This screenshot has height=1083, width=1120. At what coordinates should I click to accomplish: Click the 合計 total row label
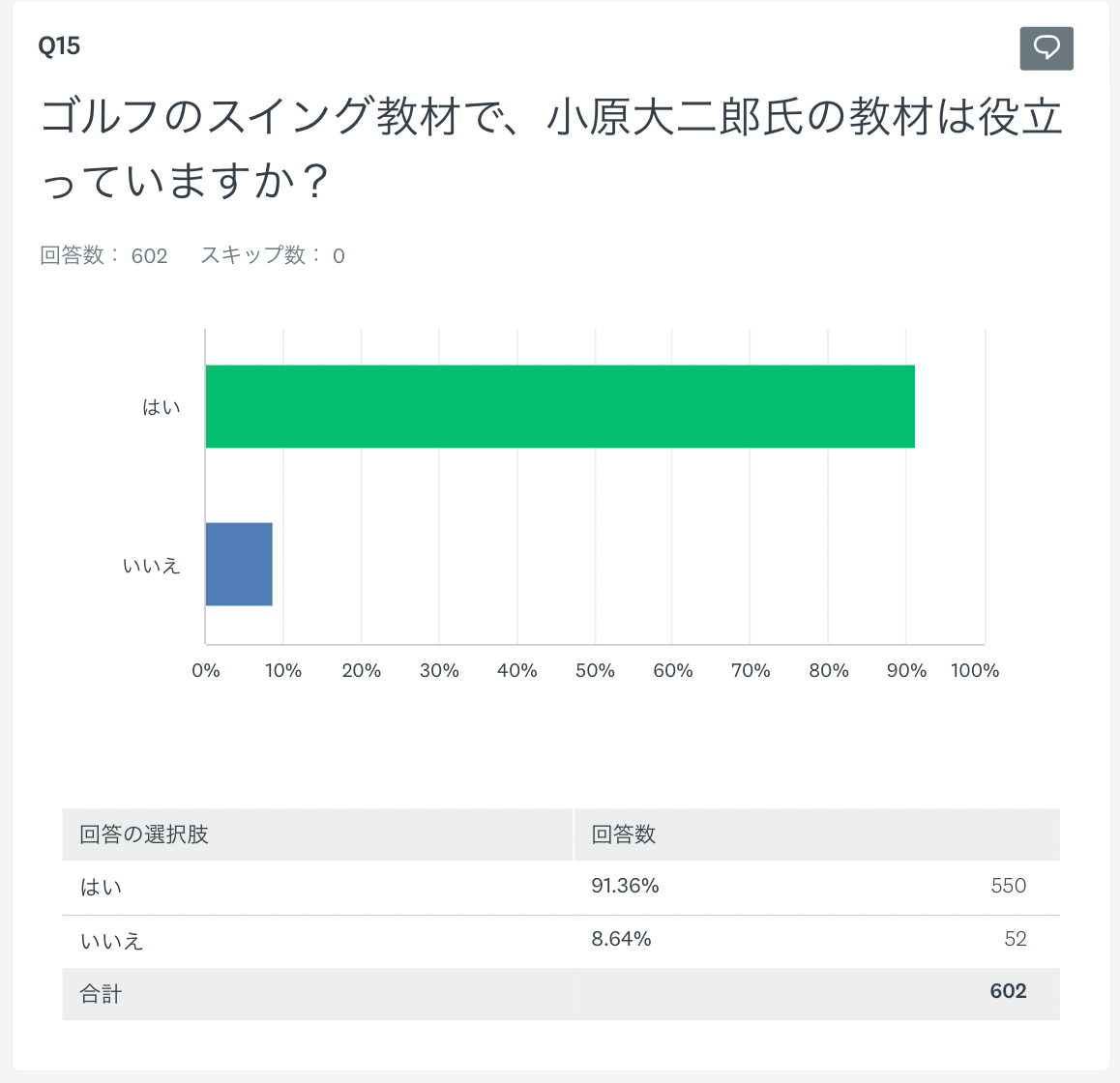click(x=102, y=993)
